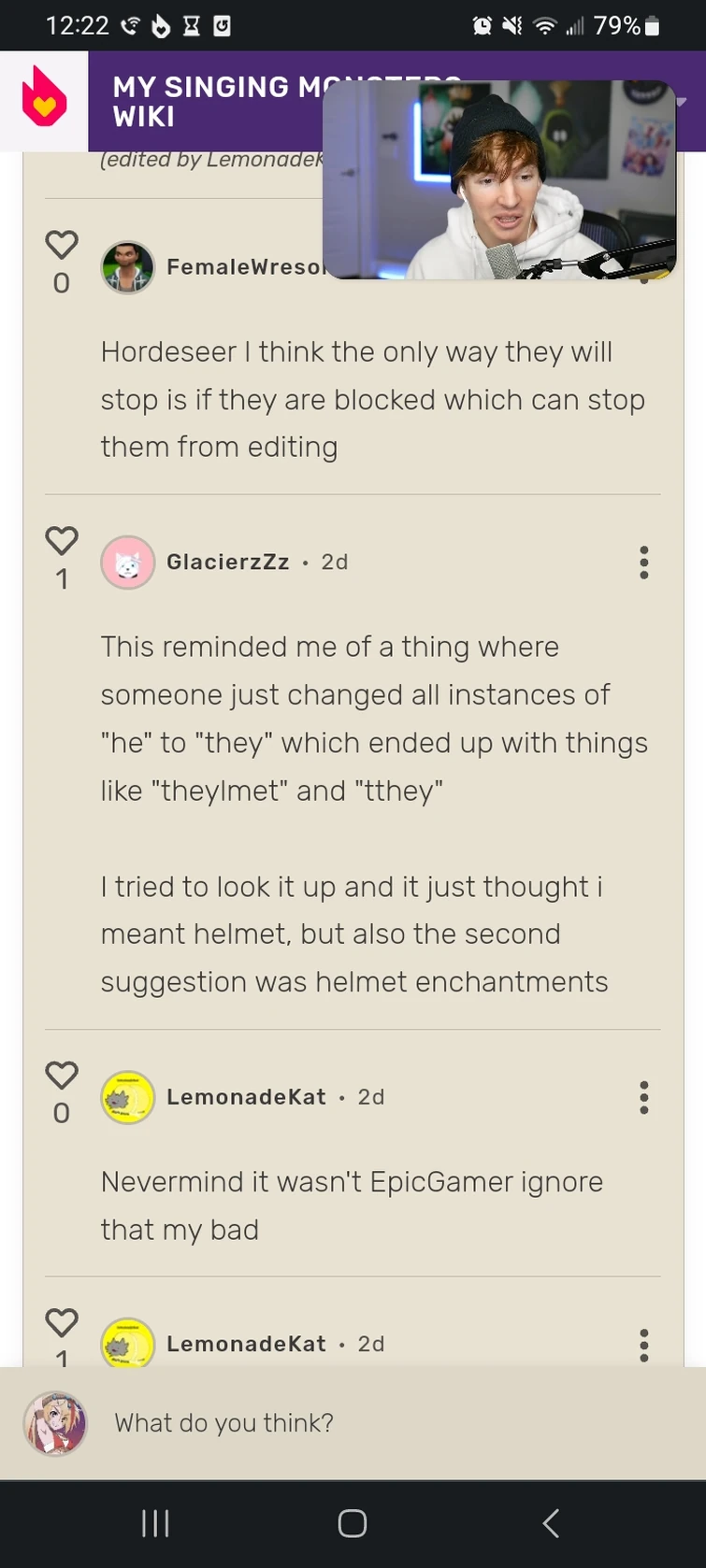Visit the LemonadeKat username above "Nevermind" comment
This screenshot has width=706, height=1568.
tap(246, 1098)
